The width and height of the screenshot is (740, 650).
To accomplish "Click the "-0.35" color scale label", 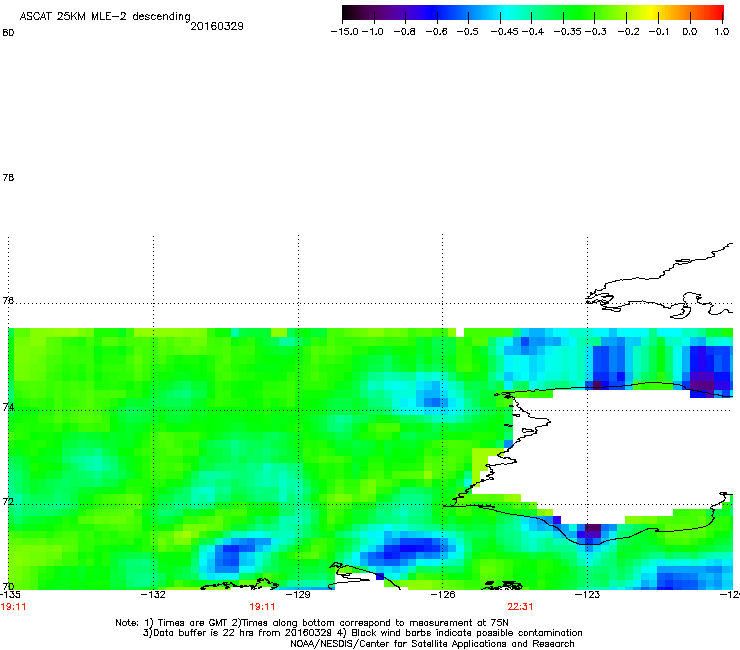I will pos(568,32).
